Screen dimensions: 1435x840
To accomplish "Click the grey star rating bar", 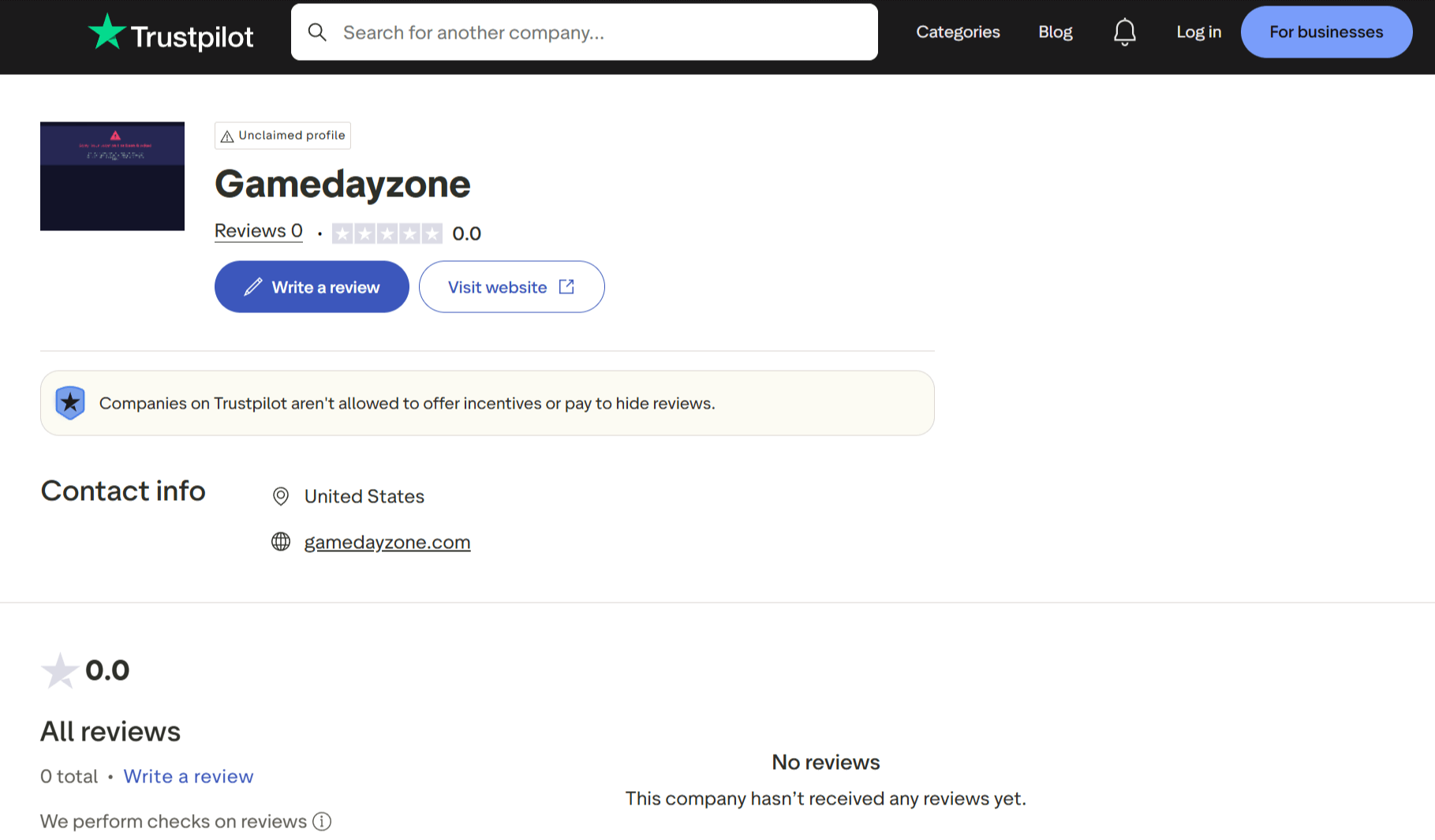I will (387, 233).
